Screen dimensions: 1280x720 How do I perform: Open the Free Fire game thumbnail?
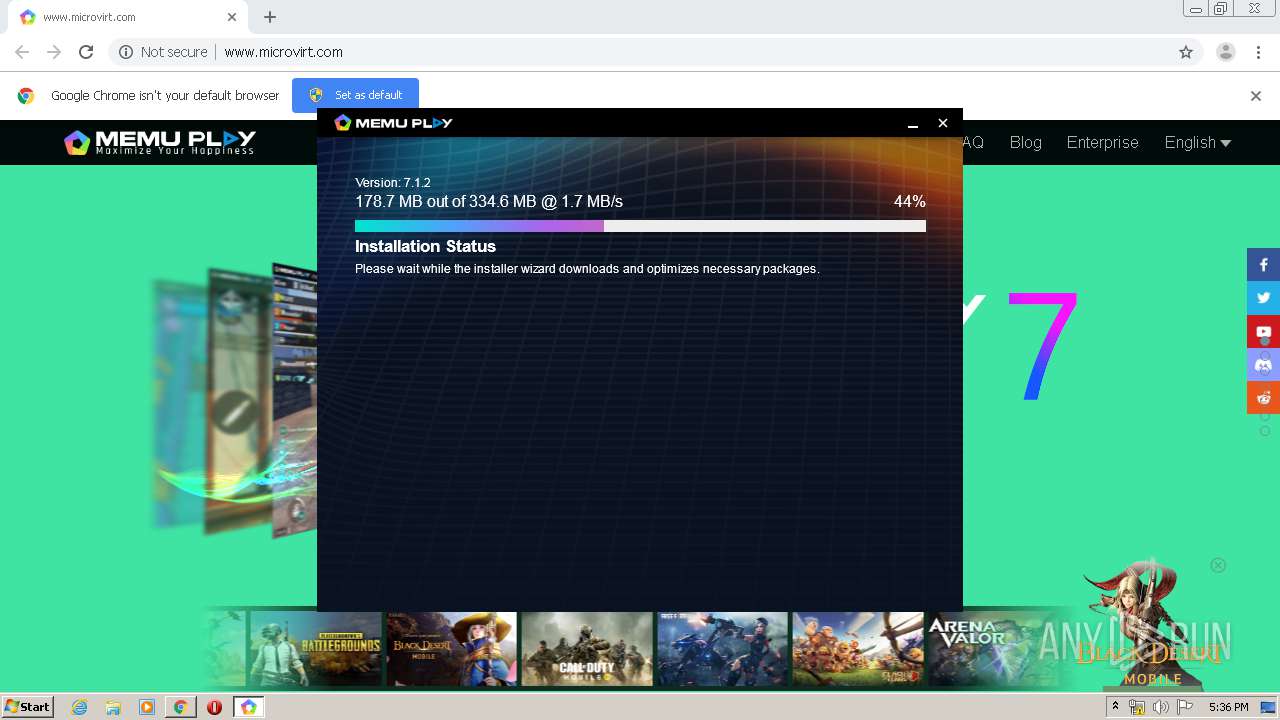[x=722, y=649]
